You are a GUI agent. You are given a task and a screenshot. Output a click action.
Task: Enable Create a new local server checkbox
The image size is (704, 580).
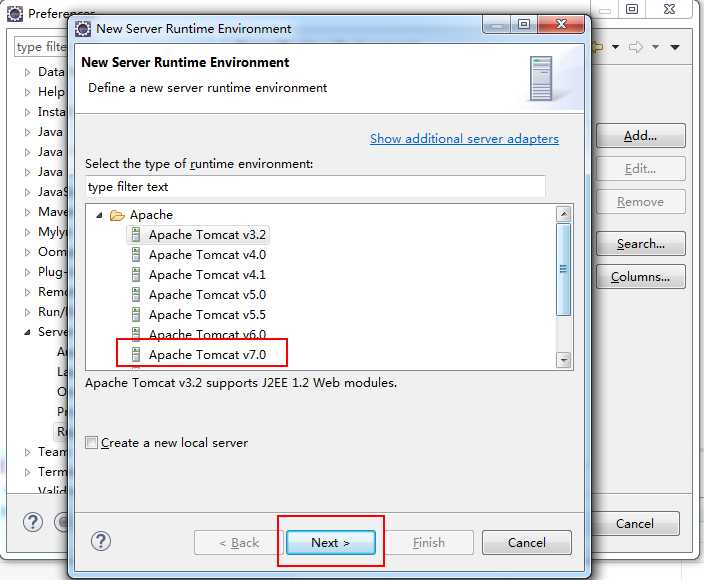pyautogui.click(x=91, y=443)
